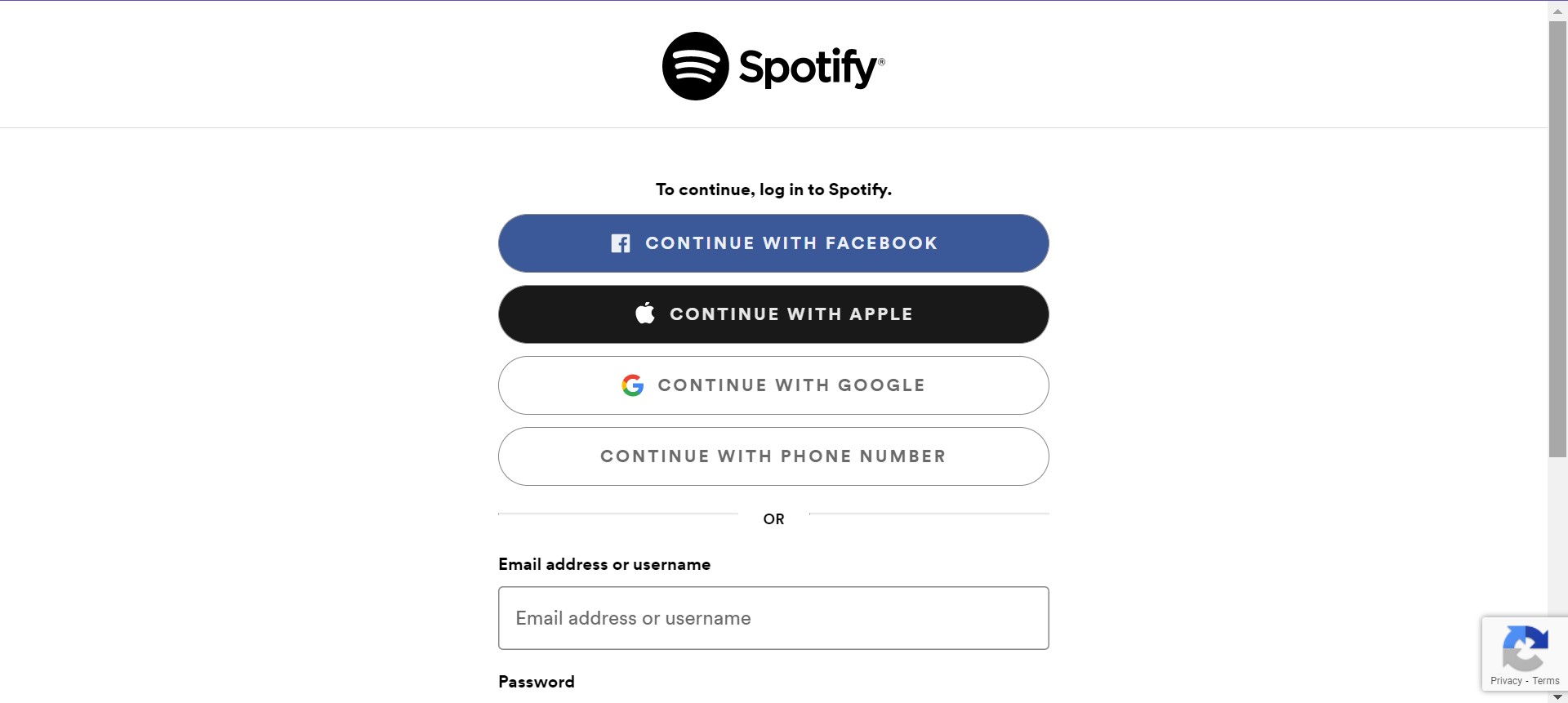1568x703 pixels.
Task: Click the heading To continue, log in to Spotify
Action: pos(773,189)
